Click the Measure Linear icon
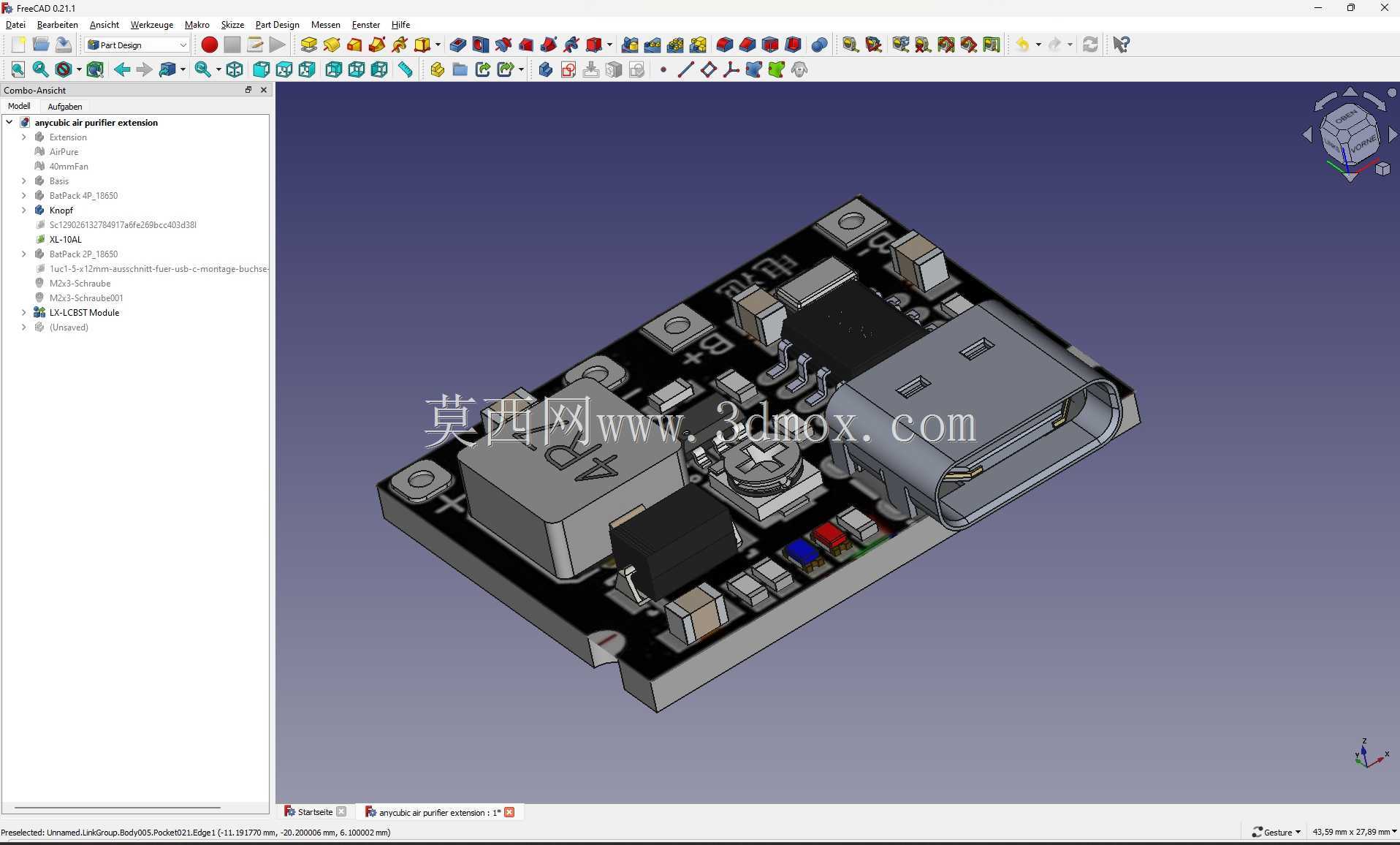The image size is (1400, 845). pyautogui.click(x=850, y=45)
